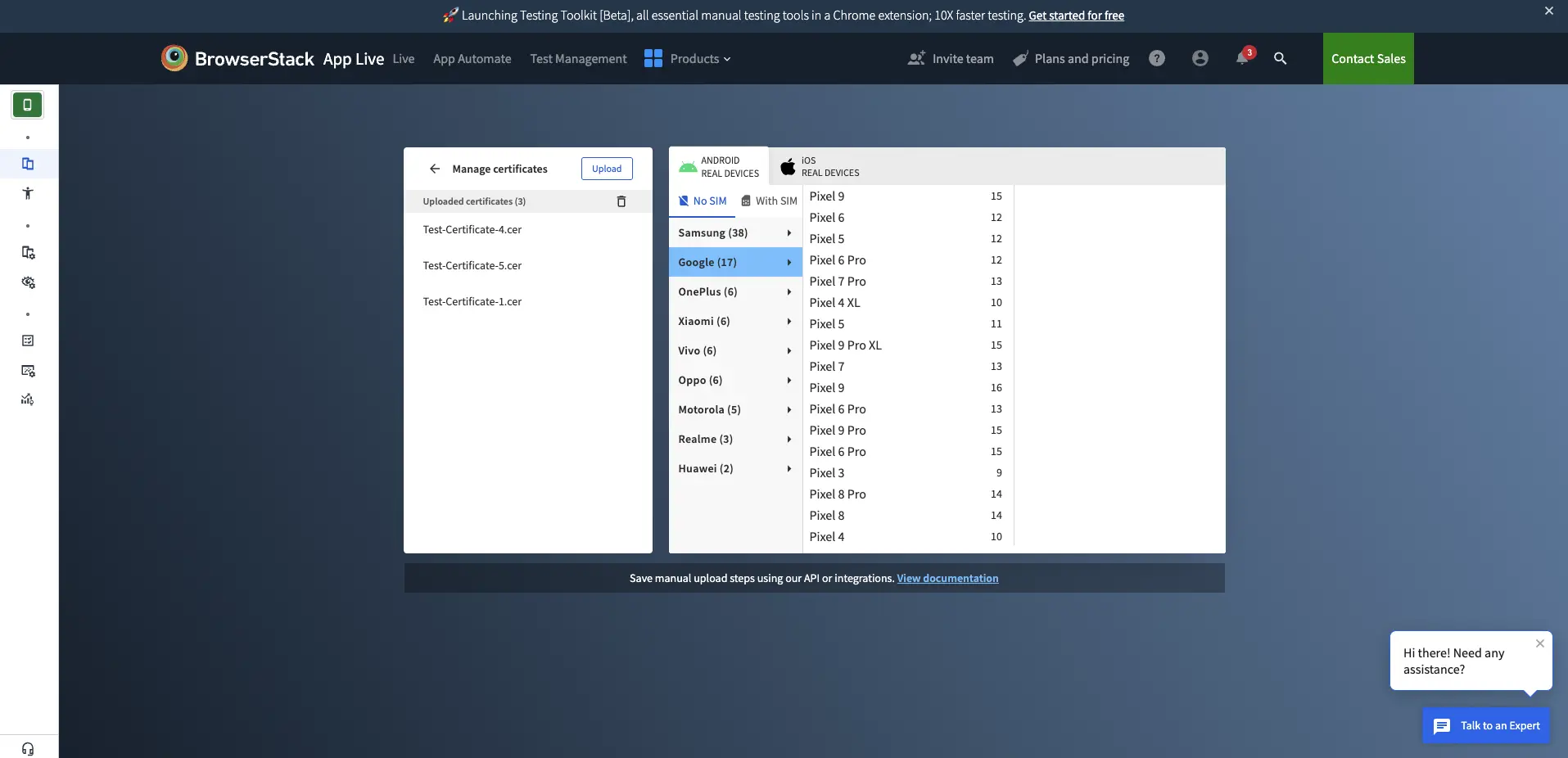Expand the Samsung (38) device list
1568x758 pixels.
click(x=734, y=233)
